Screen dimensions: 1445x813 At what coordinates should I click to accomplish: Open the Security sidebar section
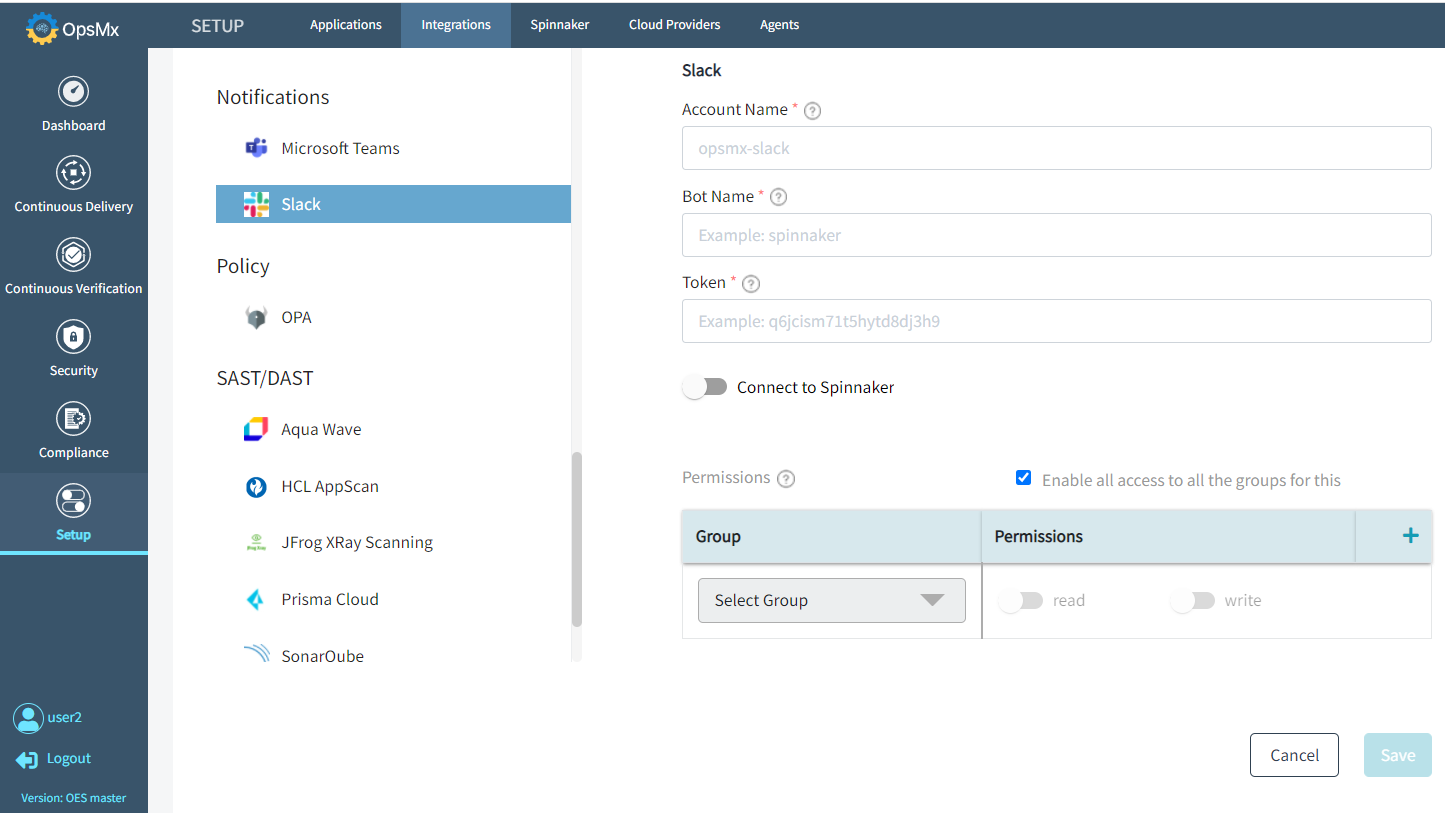pos(73,348)
